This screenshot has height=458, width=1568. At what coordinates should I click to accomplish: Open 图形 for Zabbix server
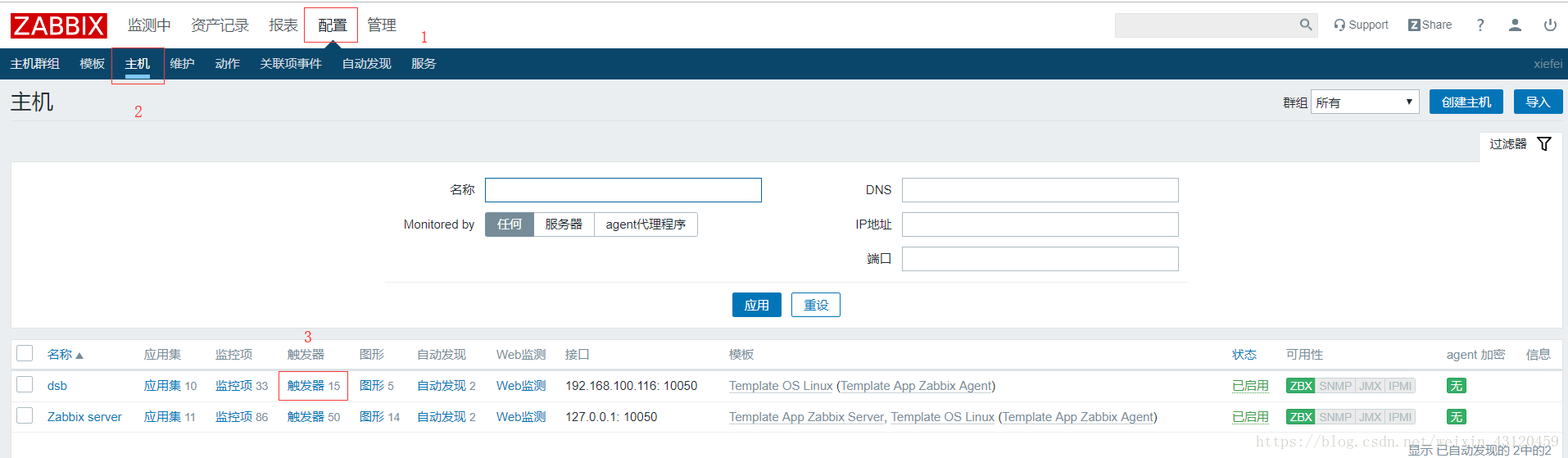[x=372, y=417]
